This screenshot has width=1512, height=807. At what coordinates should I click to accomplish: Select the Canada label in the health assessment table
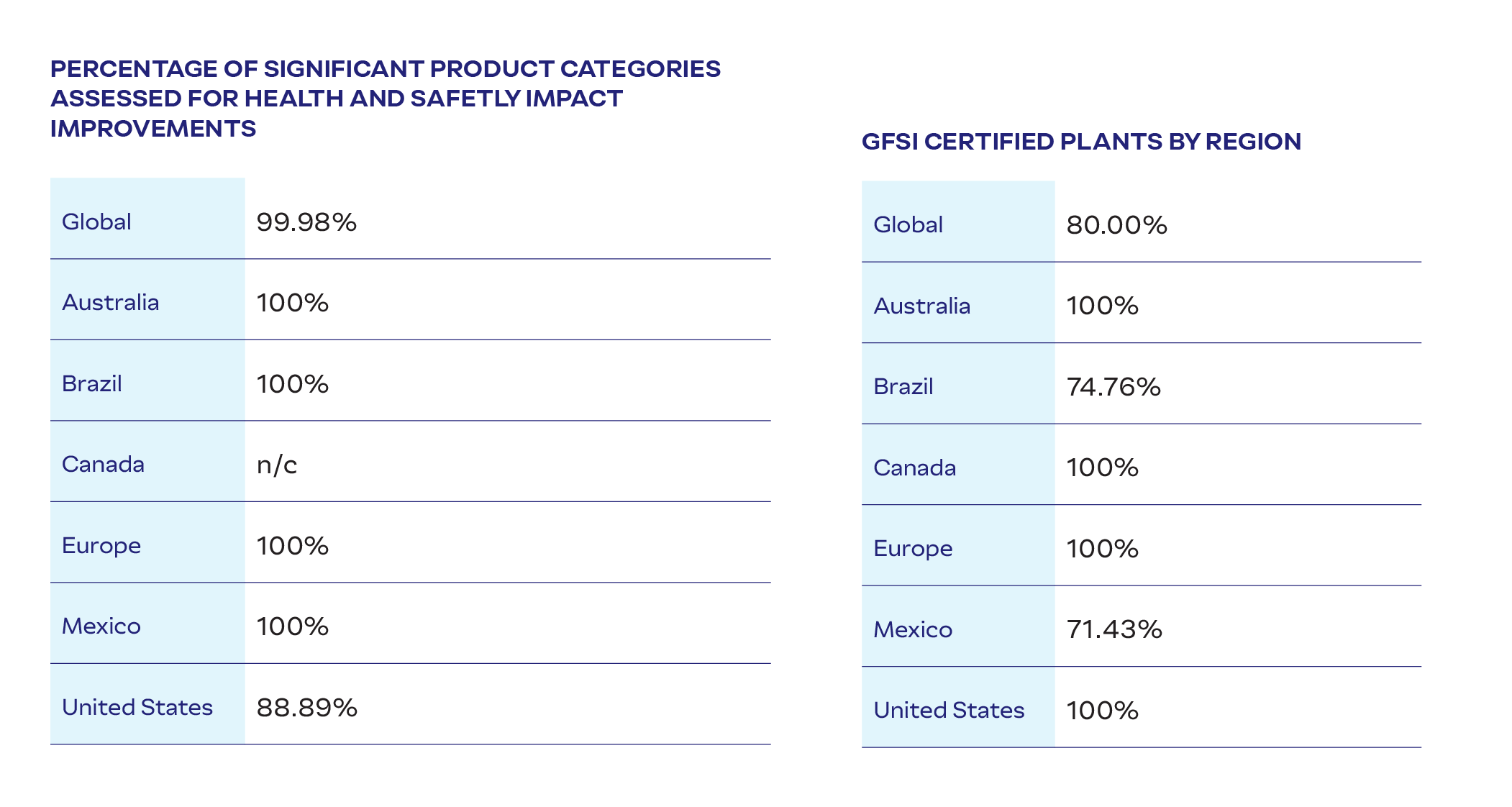tap(103, 465)
